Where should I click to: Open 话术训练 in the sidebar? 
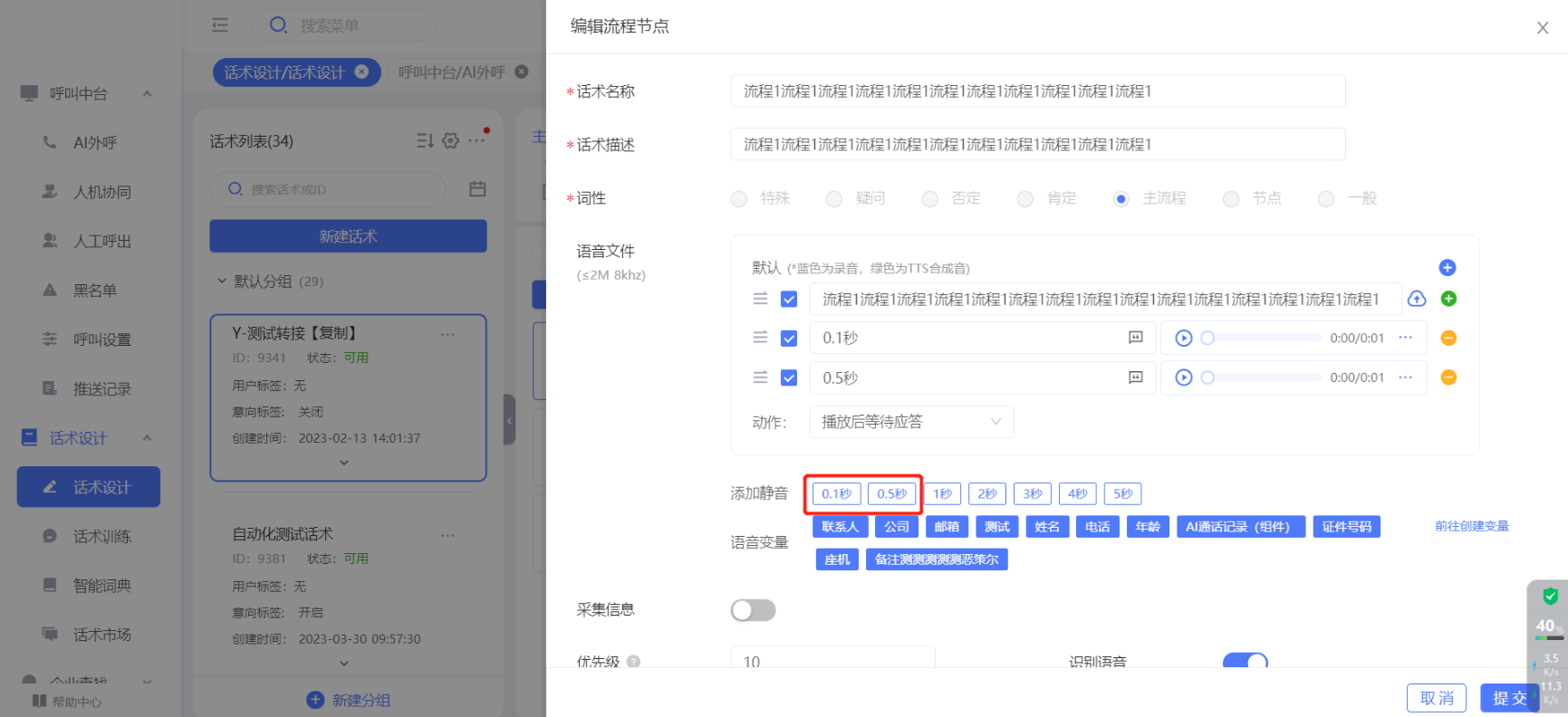(101, 537)
